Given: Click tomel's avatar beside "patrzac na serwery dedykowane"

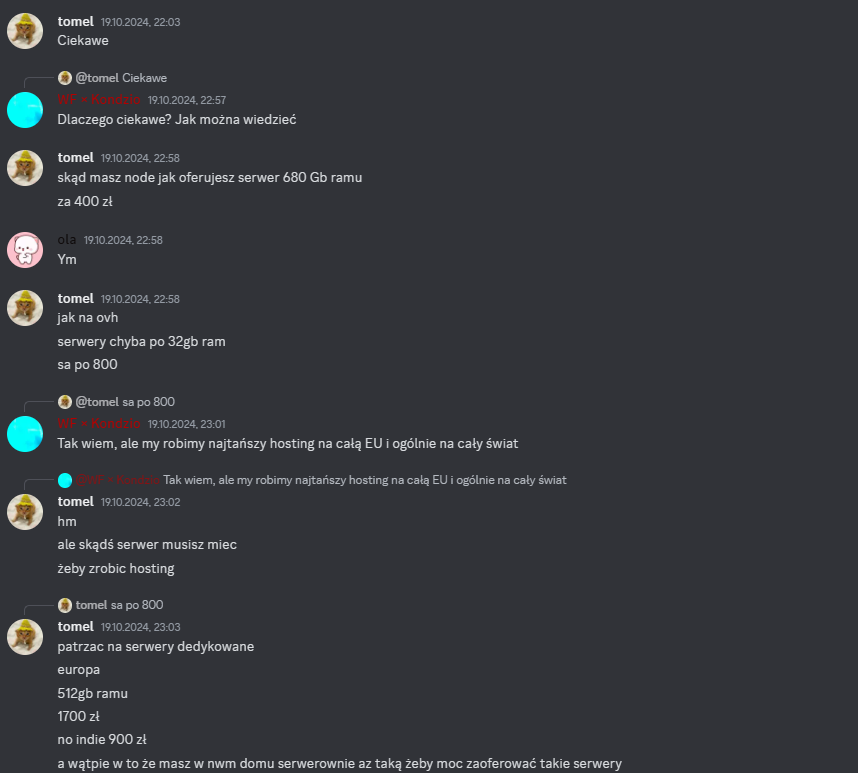Looking at the screenshot, I should 25,637.
